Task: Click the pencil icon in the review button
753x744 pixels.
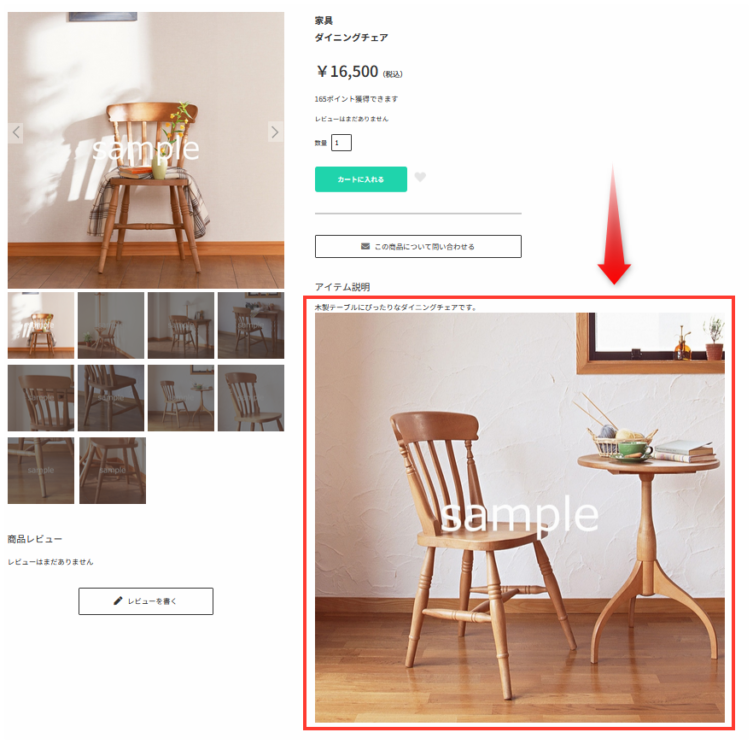Action: pyautogui.click(x=118, y=601)
